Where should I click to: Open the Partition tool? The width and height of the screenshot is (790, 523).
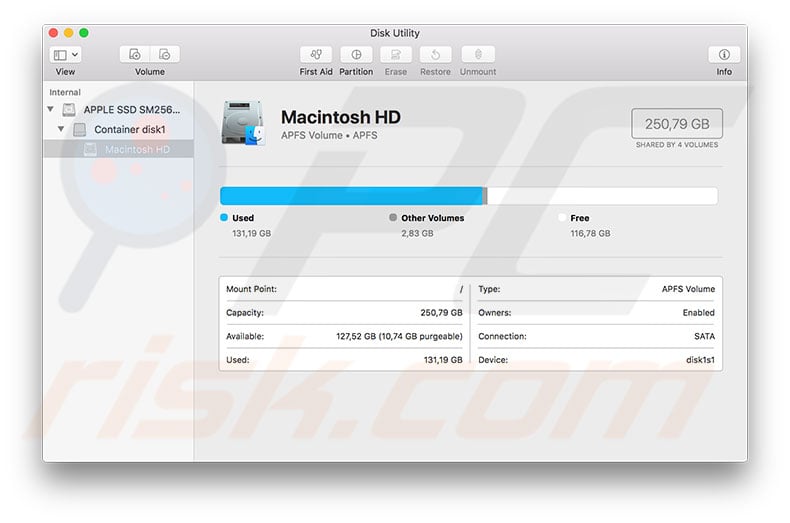click(x=356, y=54)
